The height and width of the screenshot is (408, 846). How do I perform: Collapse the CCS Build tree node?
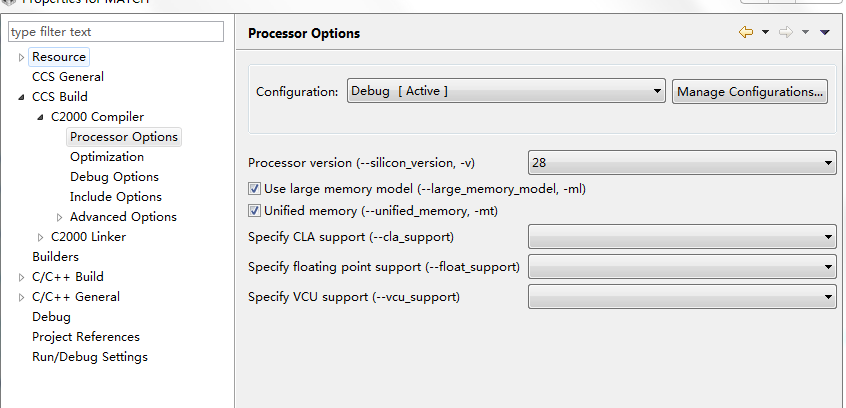point(21,97)
